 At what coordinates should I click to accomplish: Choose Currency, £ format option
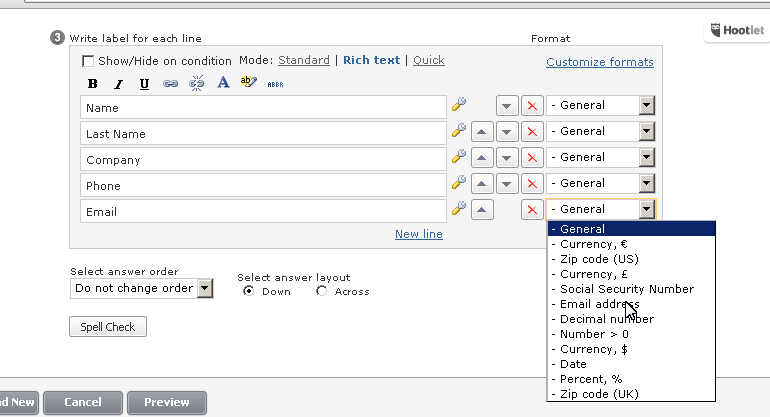coord(632,274)
